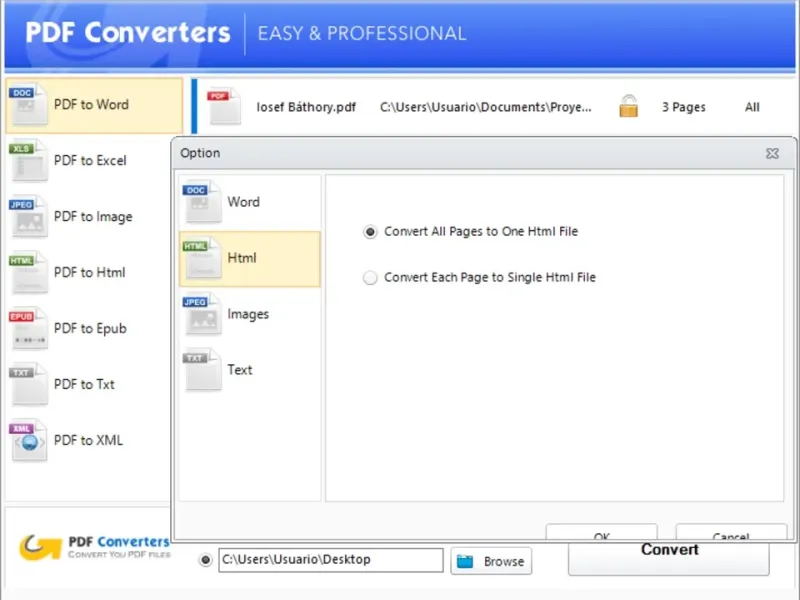Open the Html options tab
Viewport: 800px width, 600px height.
point(250,259)
